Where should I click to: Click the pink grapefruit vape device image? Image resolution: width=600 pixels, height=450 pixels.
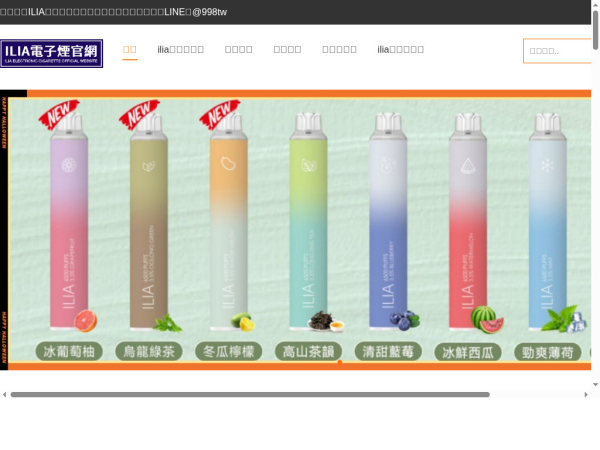[x=69, y=222]
